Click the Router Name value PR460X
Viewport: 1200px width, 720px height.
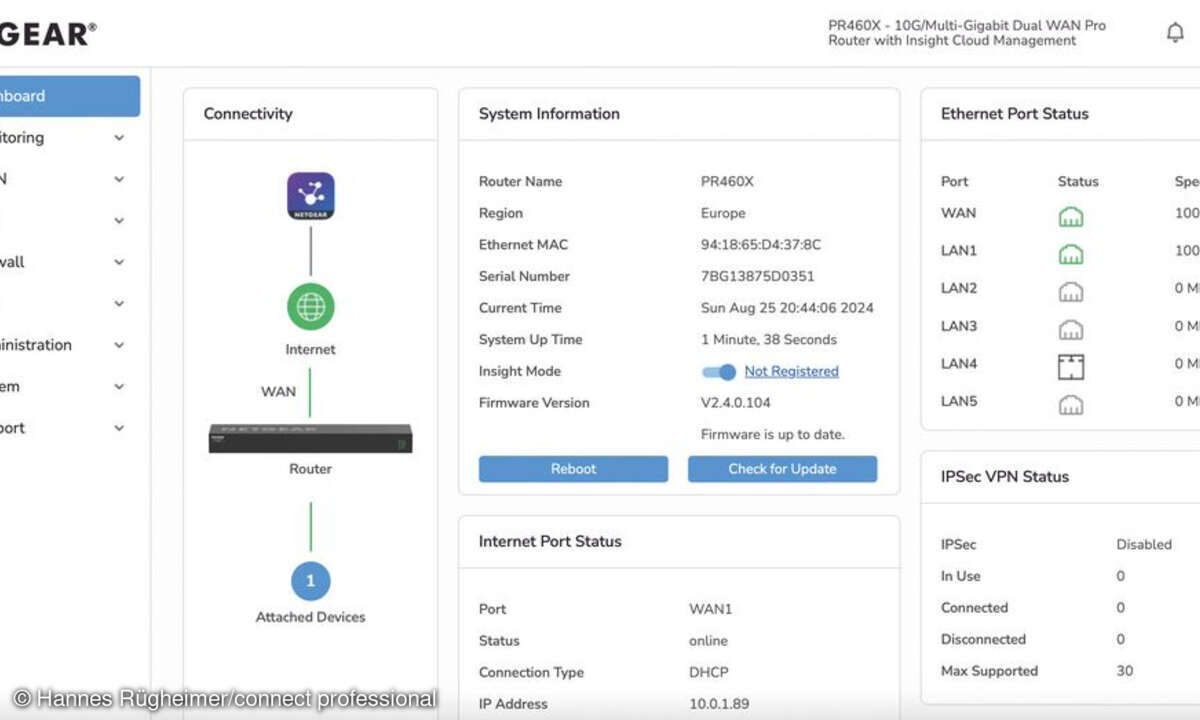point(727,182)
